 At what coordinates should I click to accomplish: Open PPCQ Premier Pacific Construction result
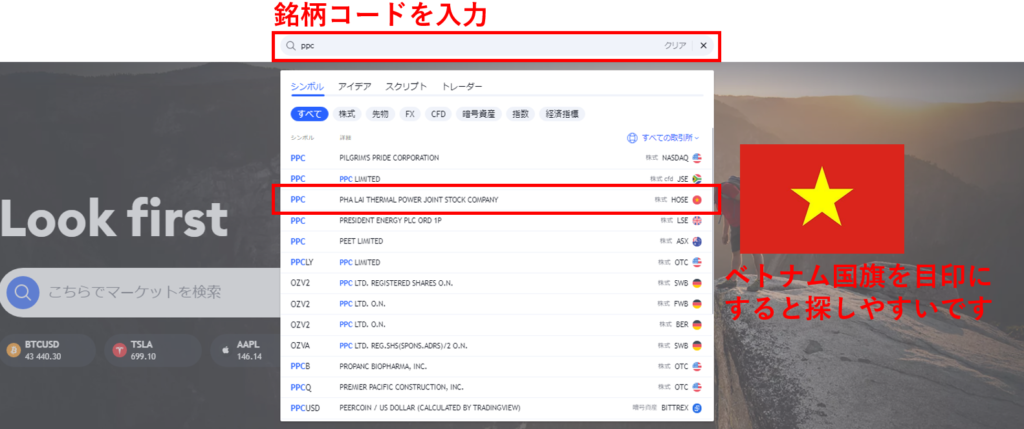pos(496,387)
